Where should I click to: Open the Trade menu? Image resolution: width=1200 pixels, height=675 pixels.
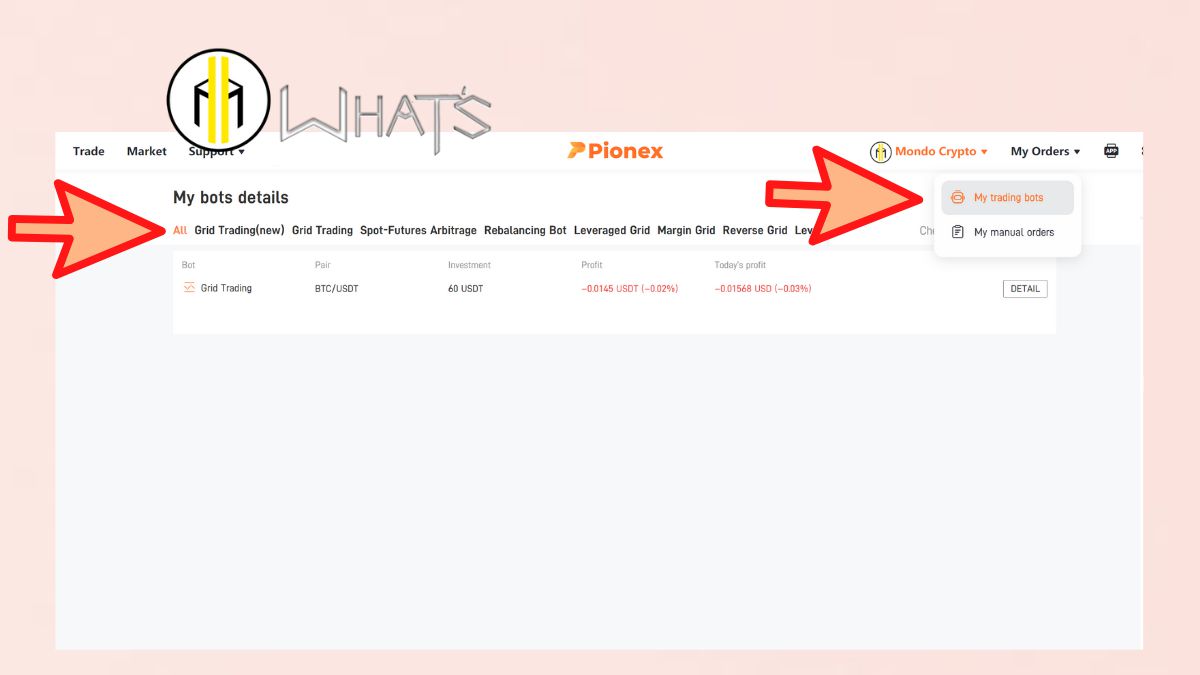pyautogui.click(x=88, y=152)
